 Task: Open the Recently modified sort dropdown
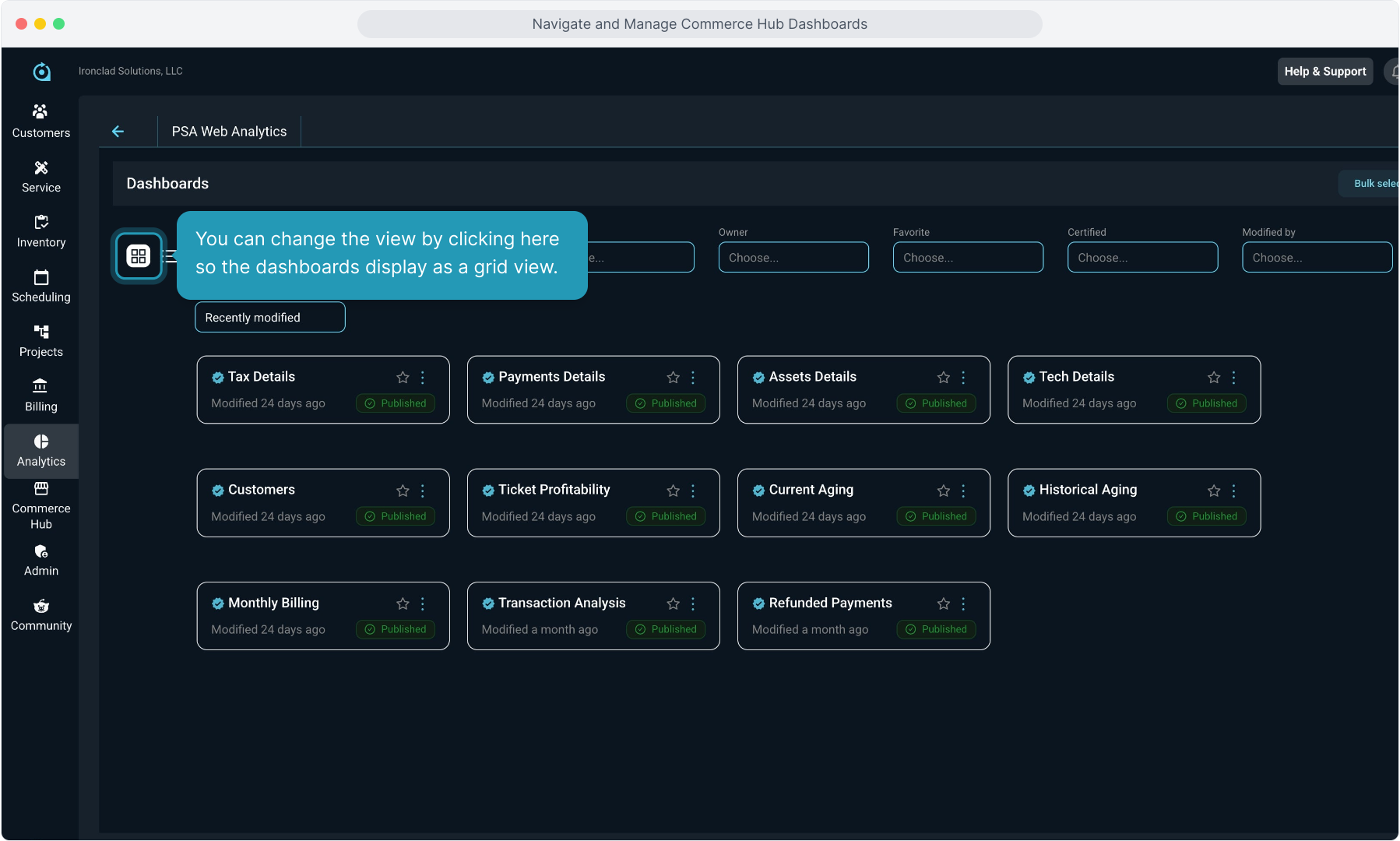coord(269,318)
